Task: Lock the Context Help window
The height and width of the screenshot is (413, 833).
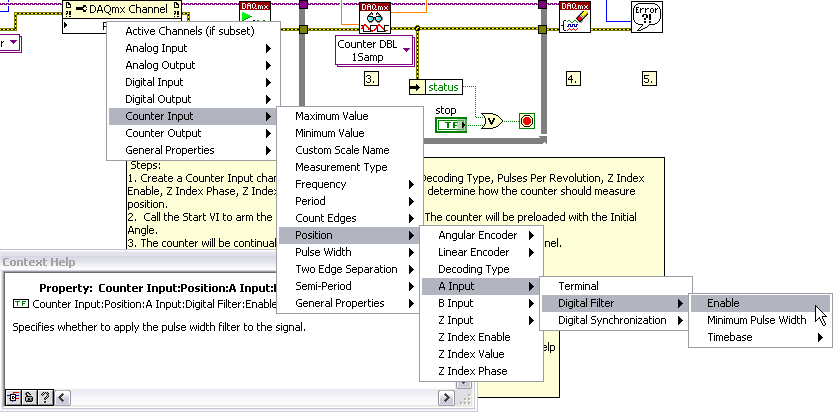Action: pyautogui.click(x=28, y=397)
